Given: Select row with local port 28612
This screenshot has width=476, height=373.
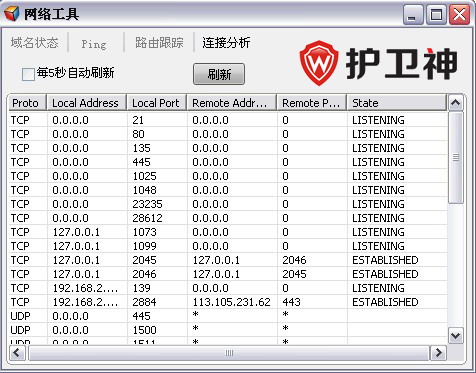Looking at the screenshot, I should [x=228, y=218].
